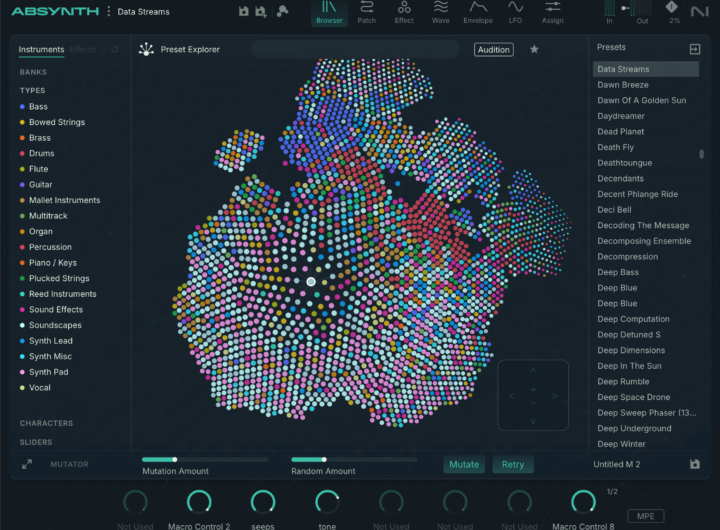
Task: Open the Assign page
Action: point(552,12)
